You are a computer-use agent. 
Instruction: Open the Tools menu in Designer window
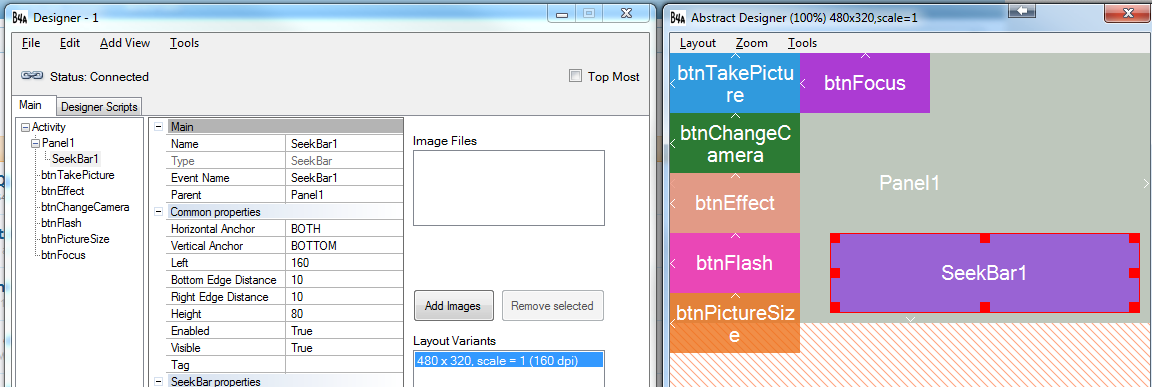click(184, 43)
